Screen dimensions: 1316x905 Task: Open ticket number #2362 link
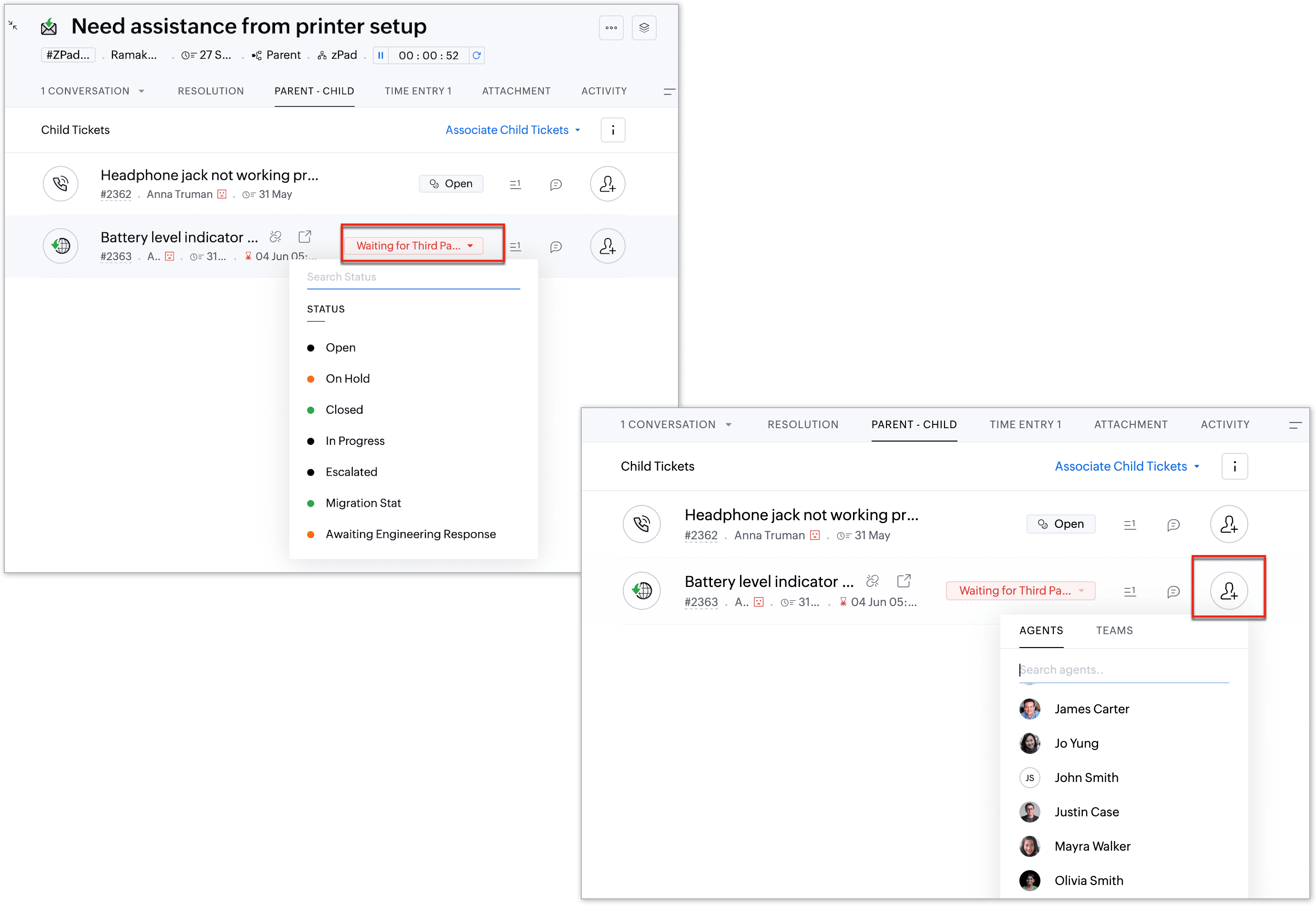116,195
